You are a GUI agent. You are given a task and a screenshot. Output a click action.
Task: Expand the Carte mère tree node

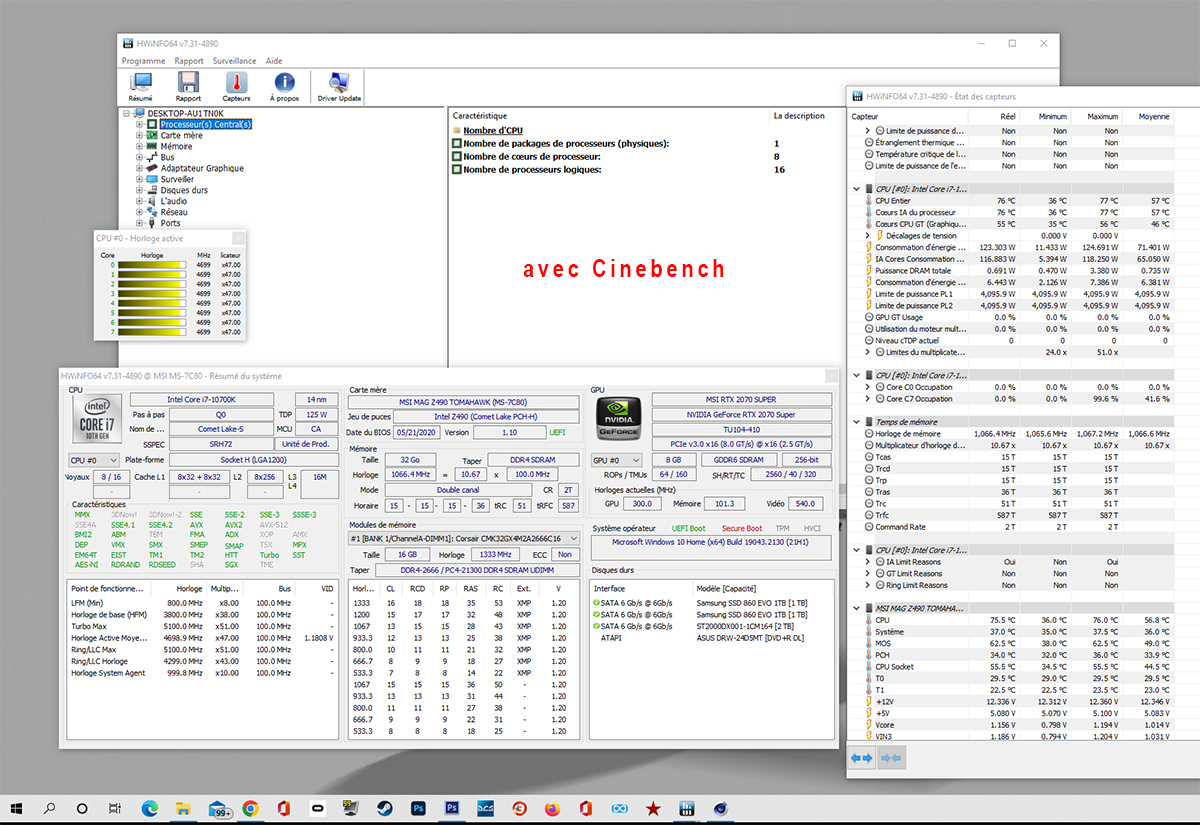click(140, 136)
